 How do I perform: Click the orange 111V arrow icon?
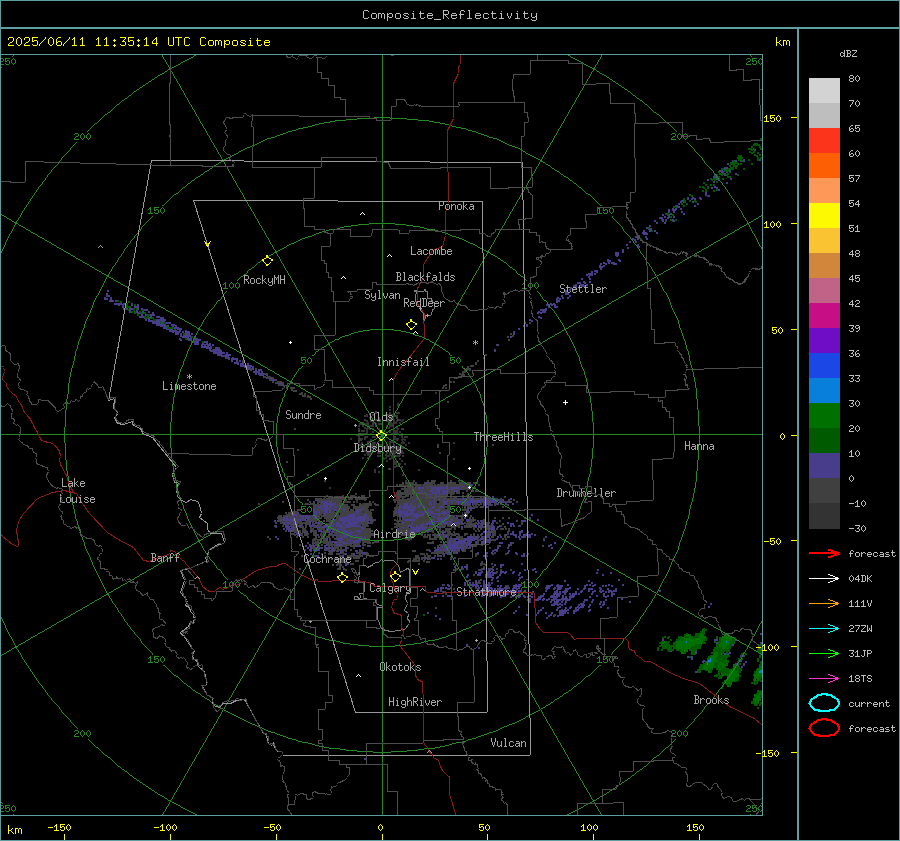[824, 603]
